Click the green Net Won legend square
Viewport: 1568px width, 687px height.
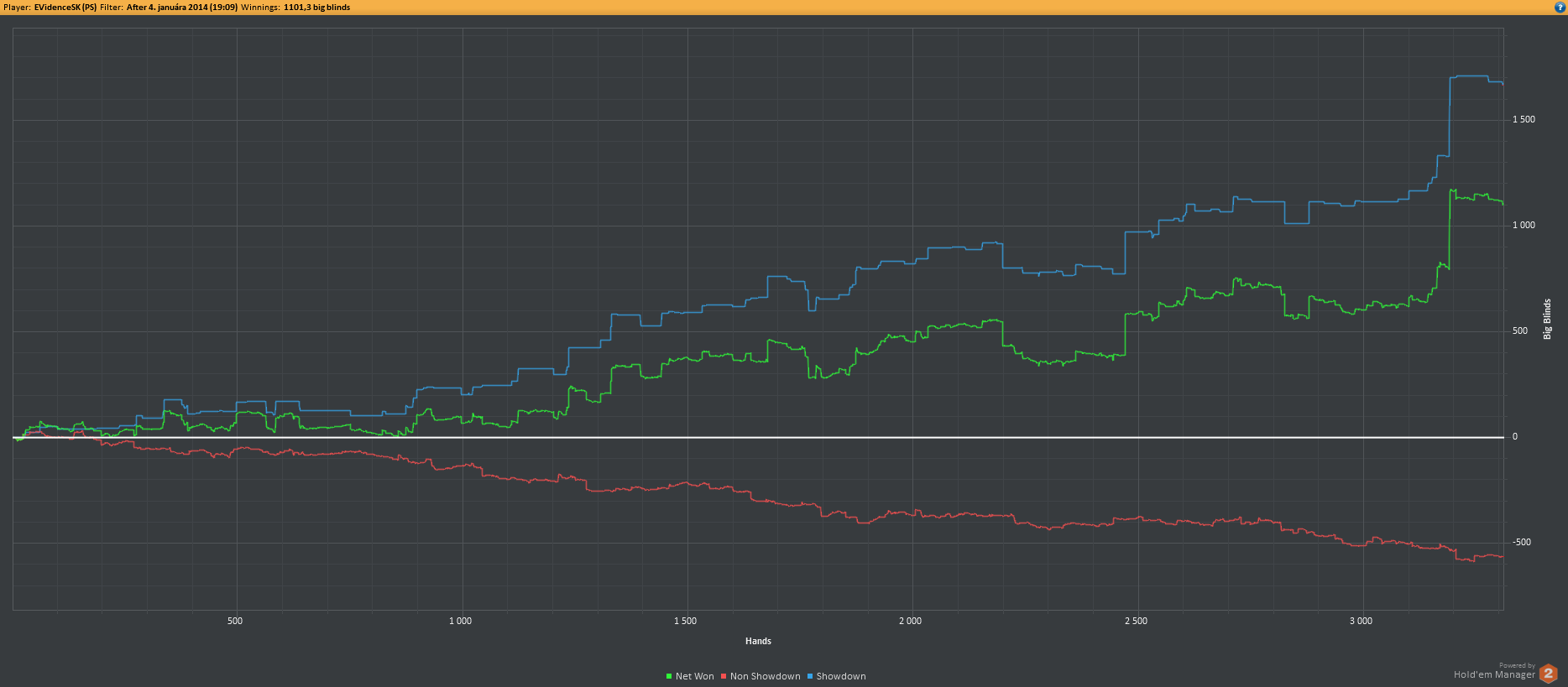(x=669, y=676)
